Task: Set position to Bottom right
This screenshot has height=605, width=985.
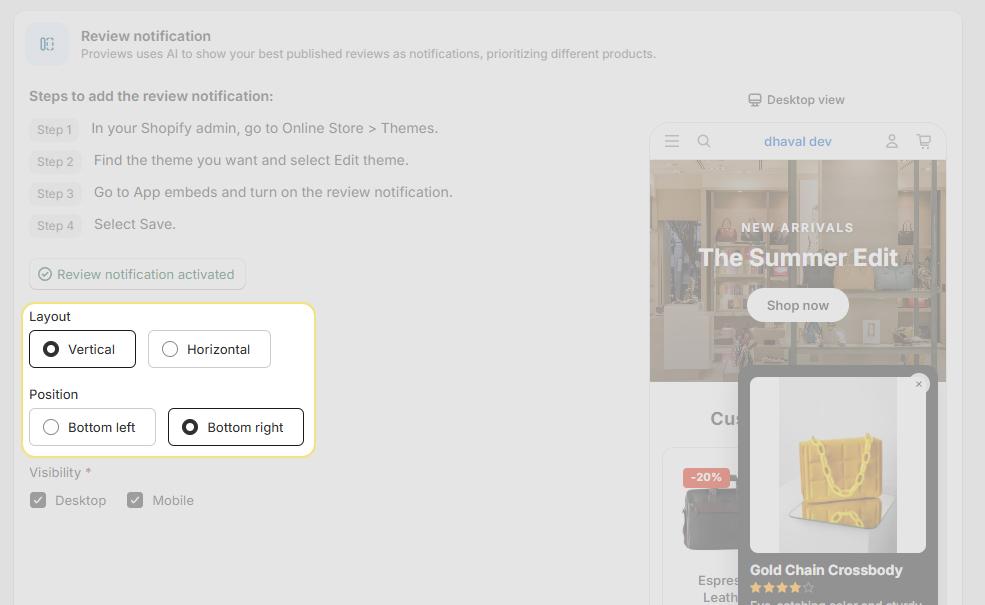Action: (236, 427)
